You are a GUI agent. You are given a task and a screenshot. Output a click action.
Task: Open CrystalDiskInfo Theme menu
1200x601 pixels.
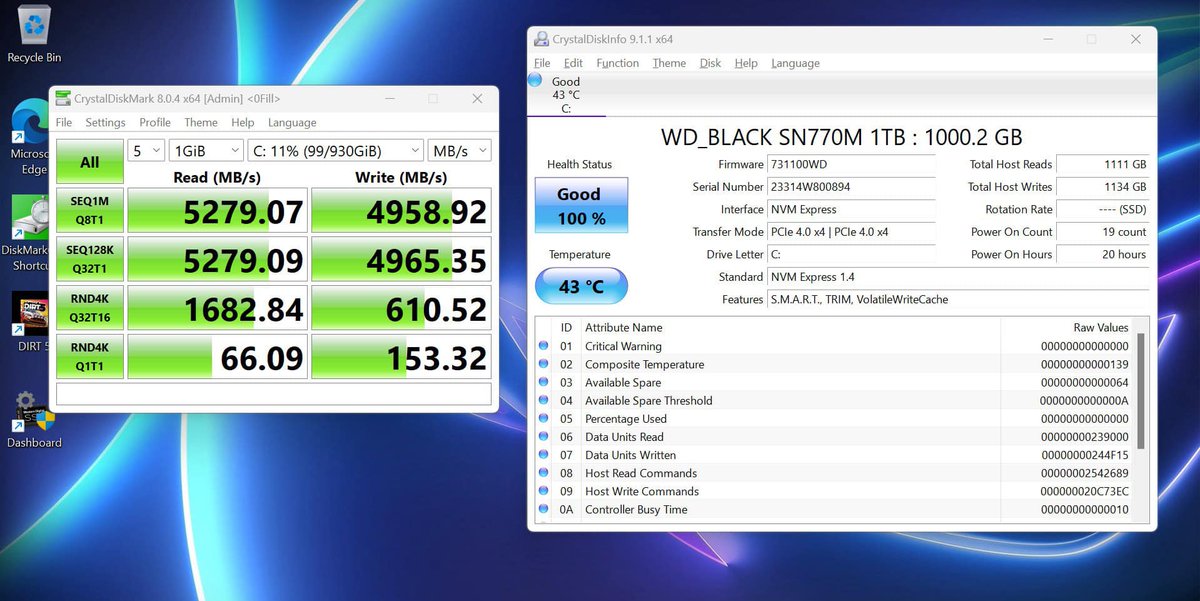(x=669, y=63)
